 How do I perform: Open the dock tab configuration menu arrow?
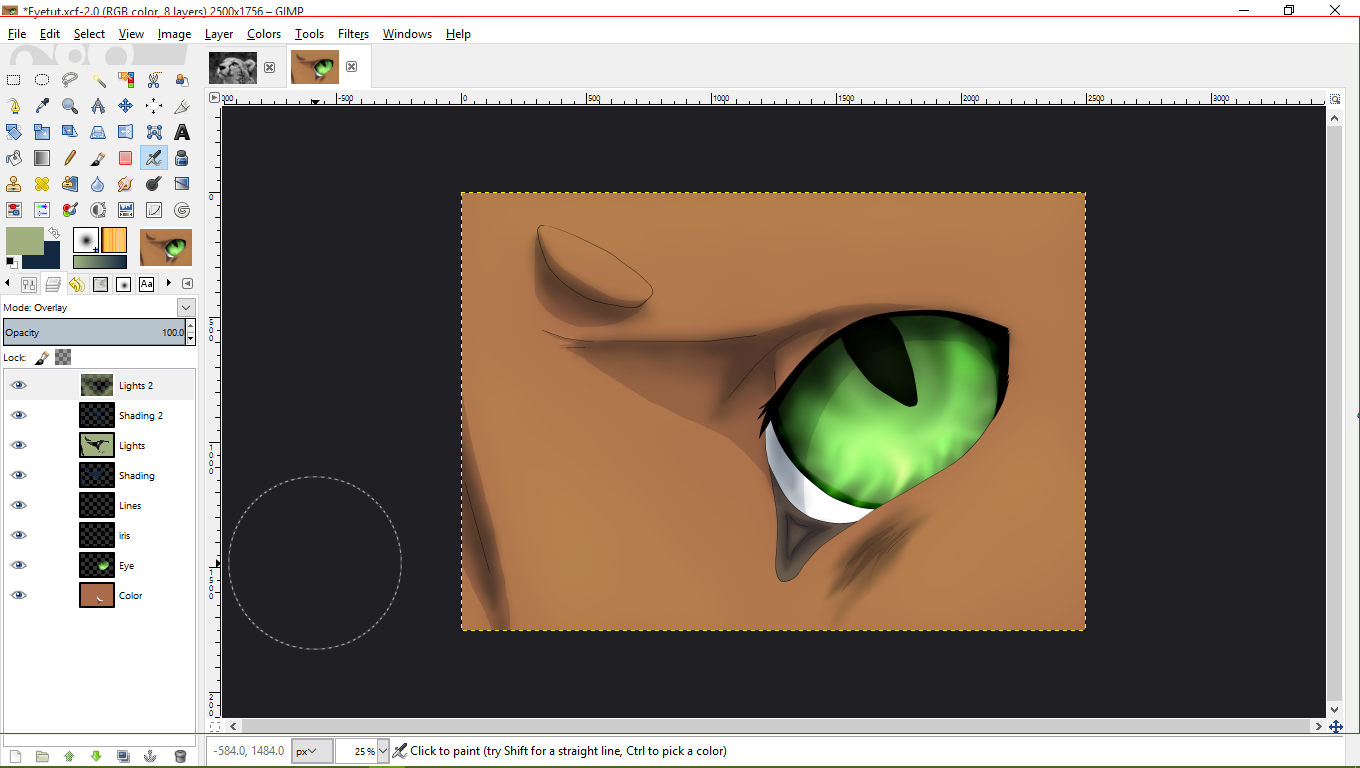188,284
